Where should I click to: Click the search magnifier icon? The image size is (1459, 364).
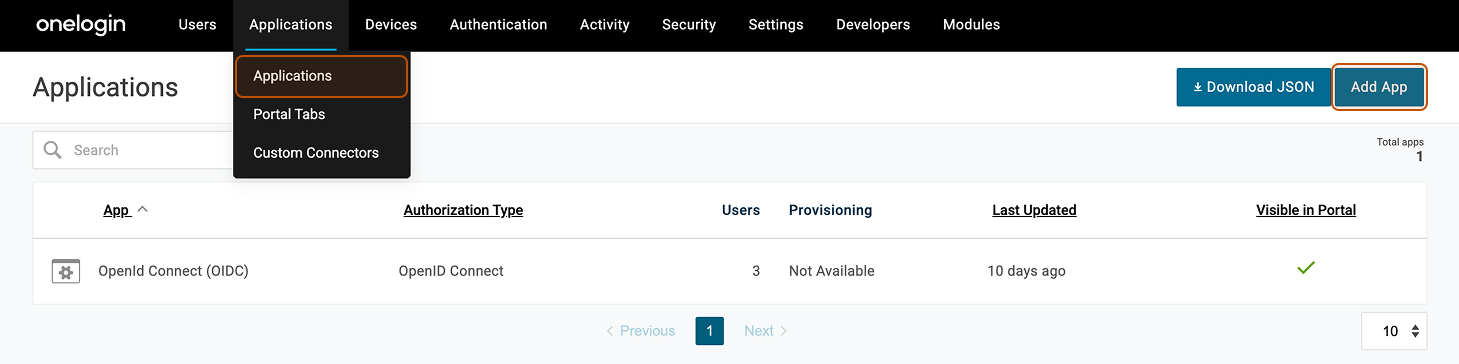(53, 150)
